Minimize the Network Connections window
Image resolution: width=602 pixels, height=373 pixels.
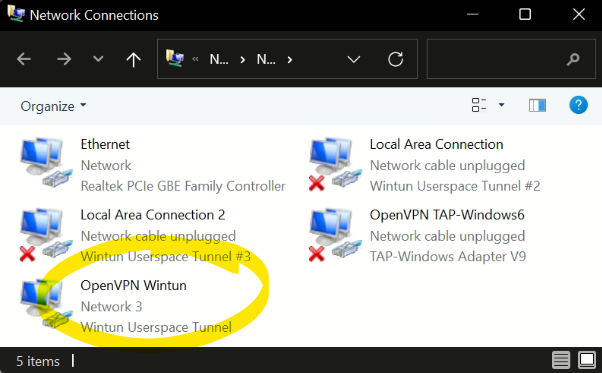pos(472,15)
